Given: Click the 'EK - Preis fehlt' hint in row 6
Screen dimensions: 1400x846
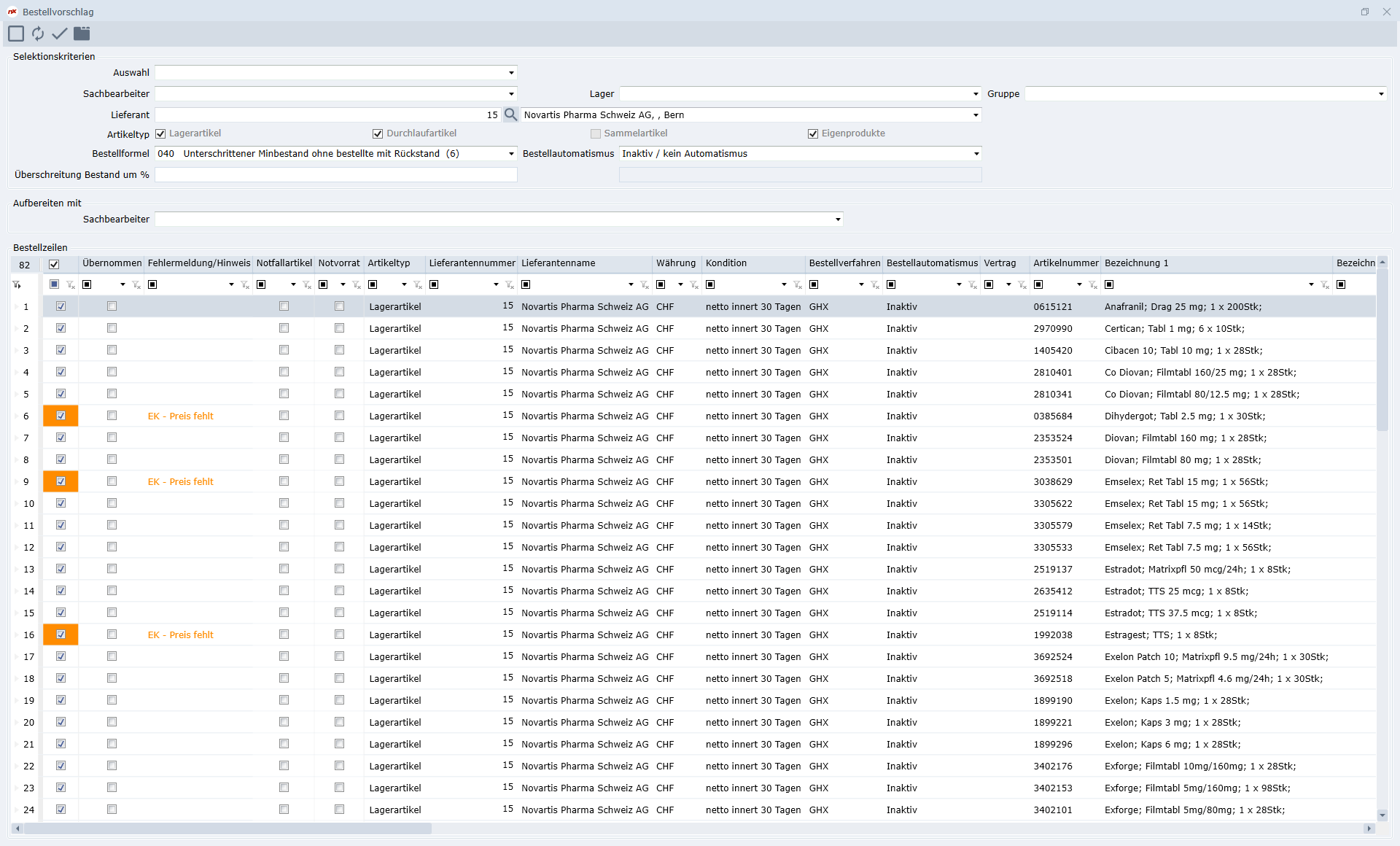Looking at the screenshot, I should point(180,416).
